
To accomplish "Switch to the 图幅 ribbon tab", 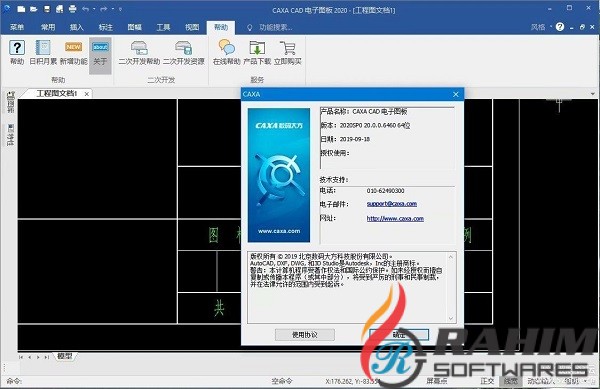I will point(134,27).
